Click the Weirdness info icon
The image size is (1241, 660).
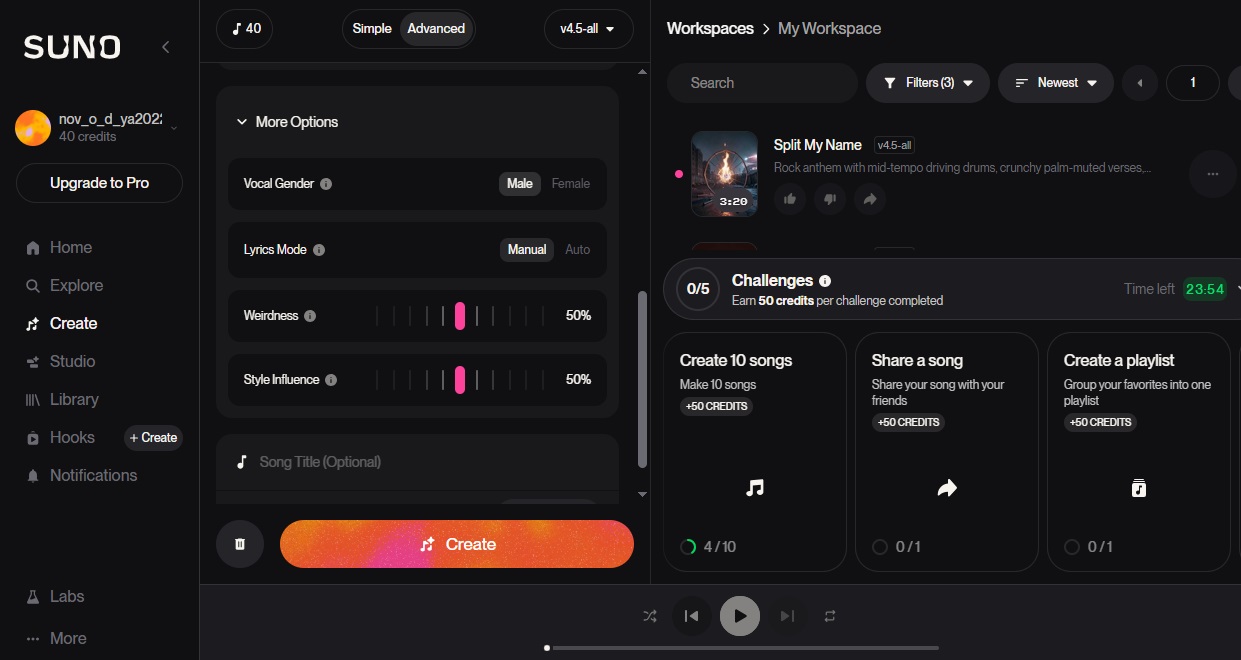click(x=310, y=316)
